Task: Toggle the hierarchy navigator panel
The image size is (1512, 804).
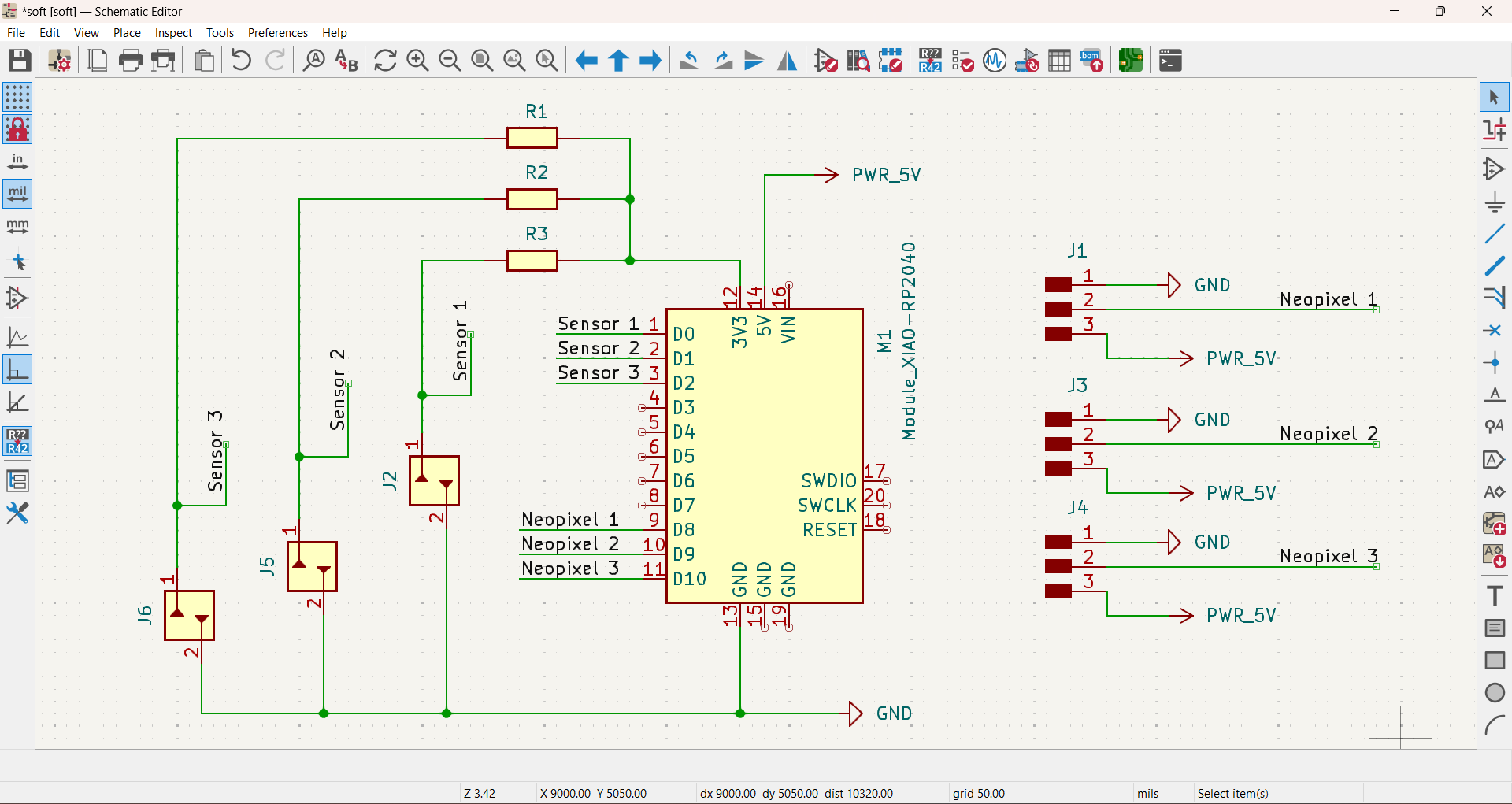Action: coord(17,480)
